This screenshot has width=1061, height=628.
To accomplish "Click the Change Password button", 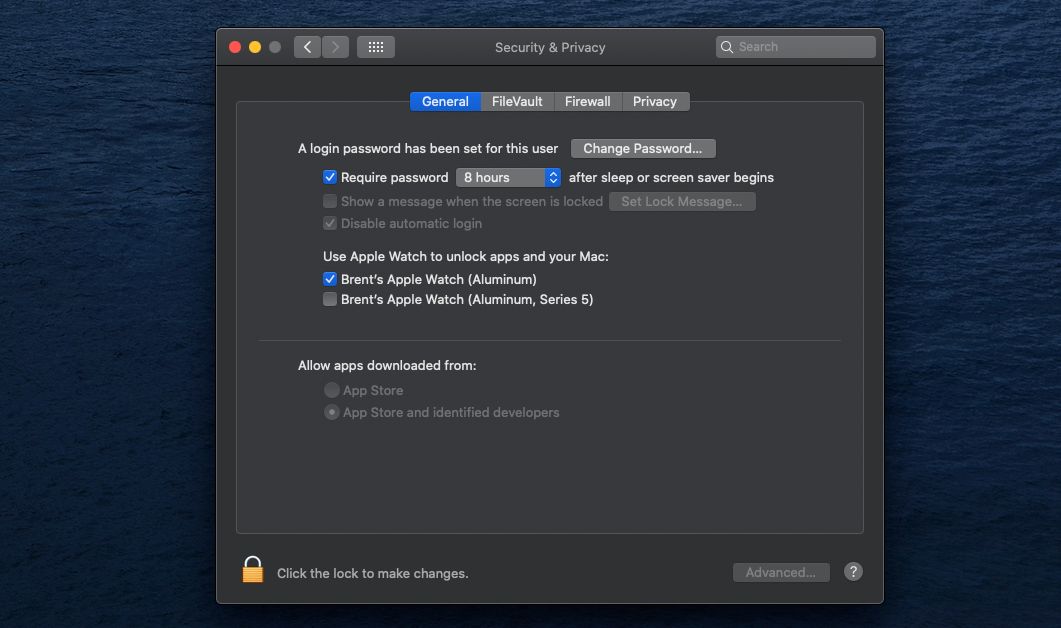I will coord(643,148).
